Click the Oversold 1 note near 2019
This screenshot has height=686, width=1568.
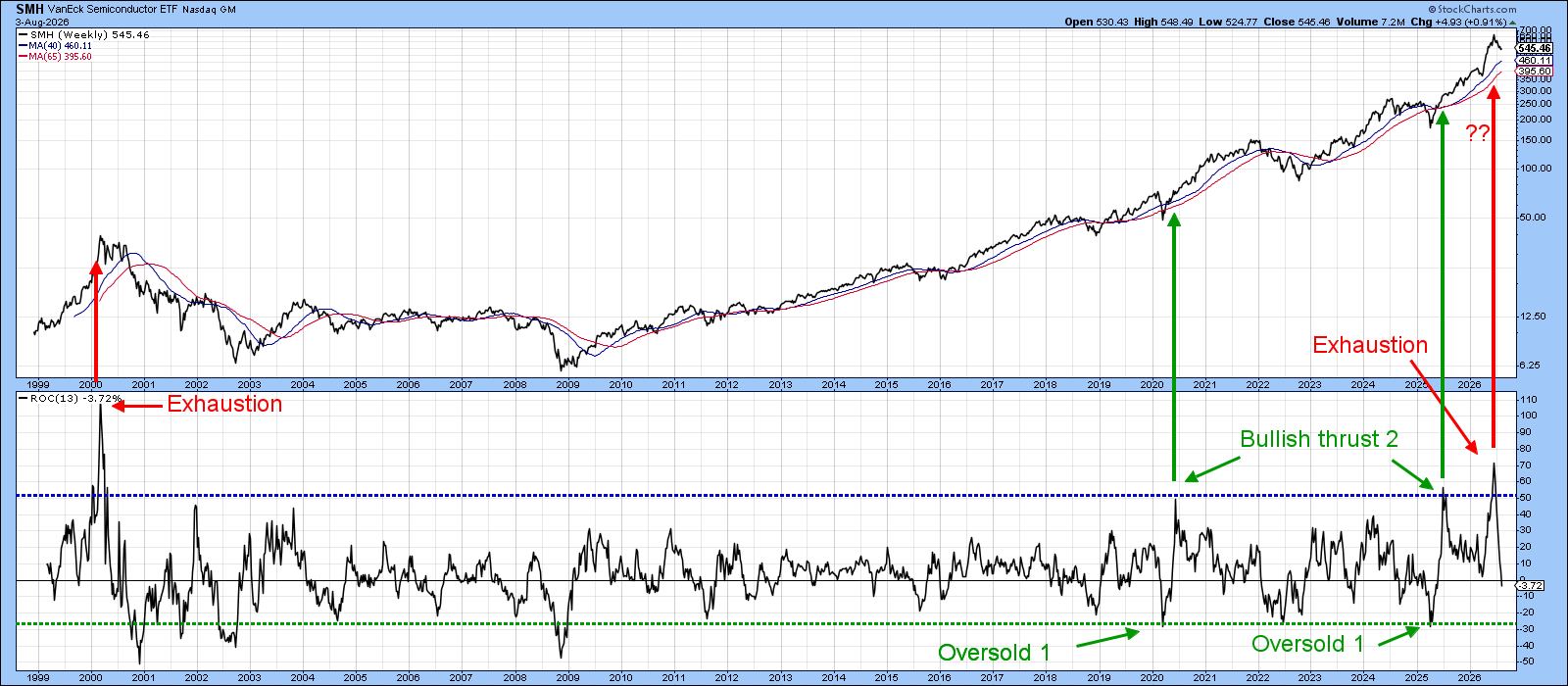click(994, 653)
